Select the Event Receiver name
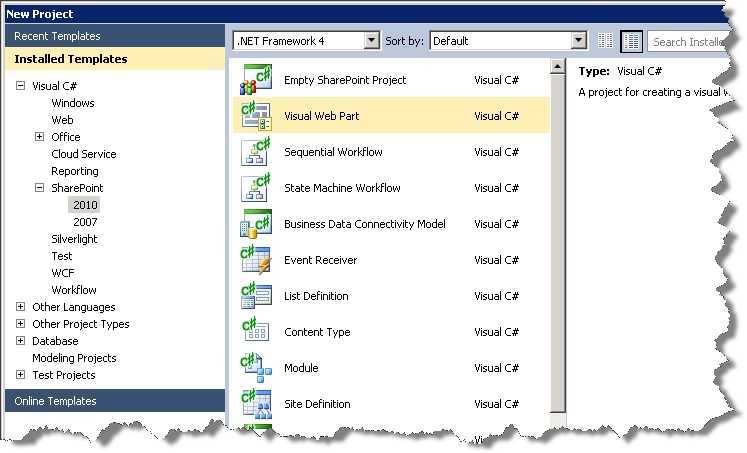 point(321,260)
